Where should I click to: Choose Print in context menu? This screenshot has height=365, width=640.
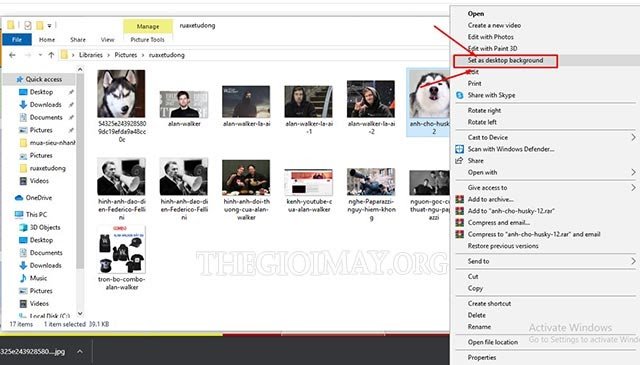tap(475, 83)
